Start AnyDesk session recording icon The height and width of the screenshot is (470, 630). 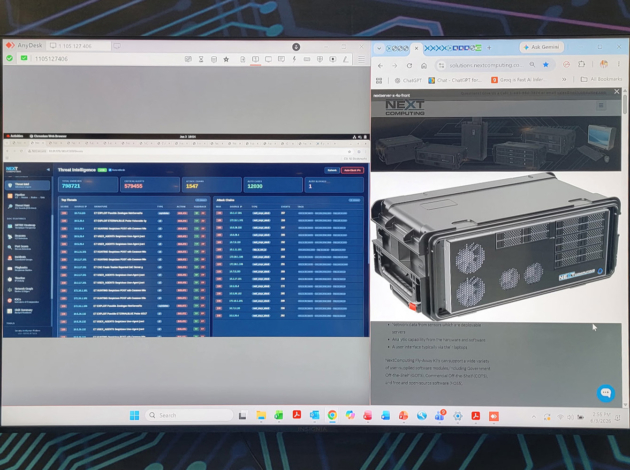pyautogui.click(x=333, y=59)
